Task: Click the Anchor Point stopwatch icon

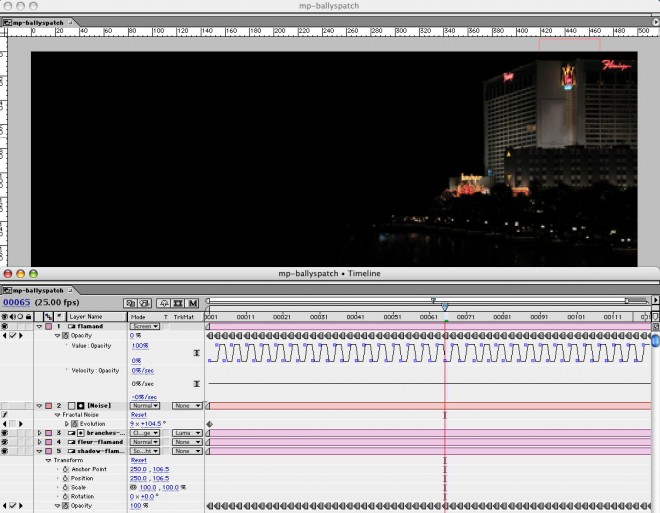Action: [65, 469]
